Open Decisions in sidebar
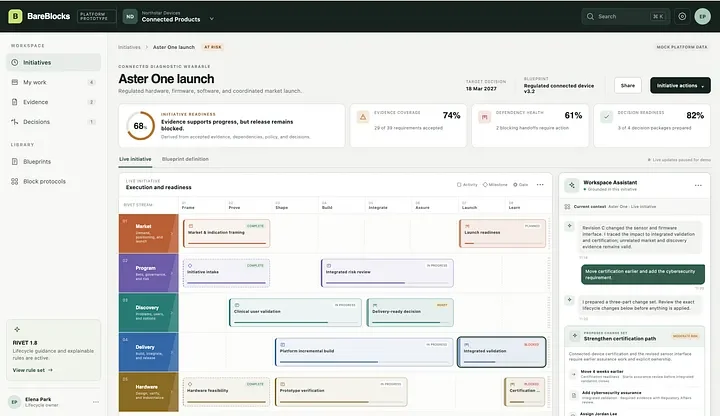This screenshot has width=720, height=416. click(53, 122)
